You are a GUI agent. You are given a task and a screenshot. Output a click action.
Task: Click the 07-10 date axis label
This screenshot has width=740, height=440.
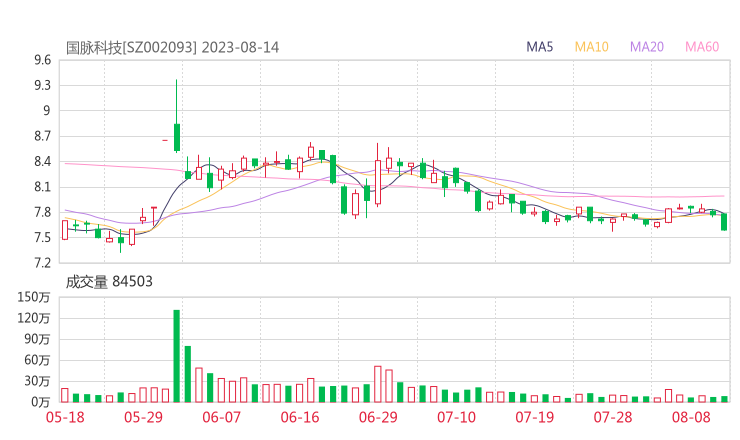[456, 417]
